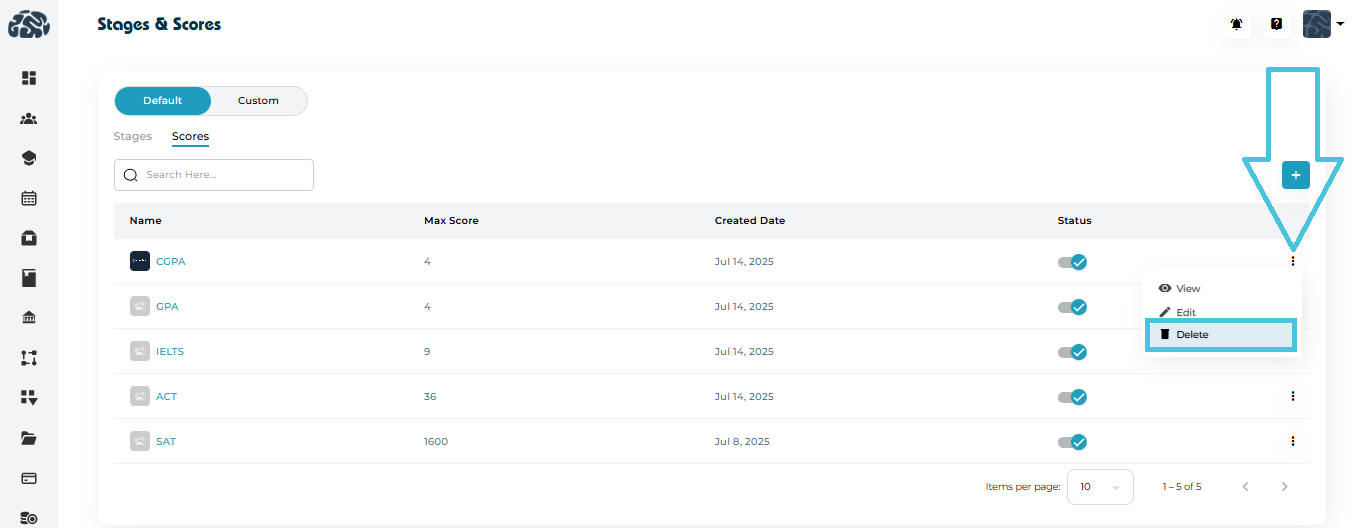Open the folder icon in sidebar
1366x528 pixels.
coord(29,438)
